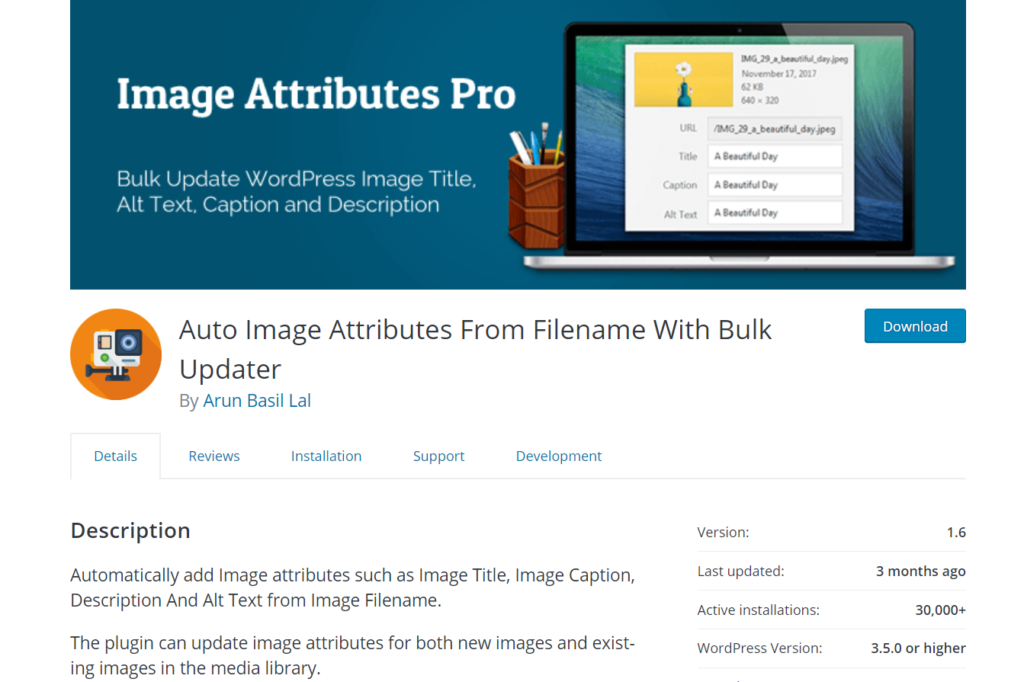Go to the Support tab
Image resolution: width=1024 pixels, height=682 pixels.
tap(438, 456)
